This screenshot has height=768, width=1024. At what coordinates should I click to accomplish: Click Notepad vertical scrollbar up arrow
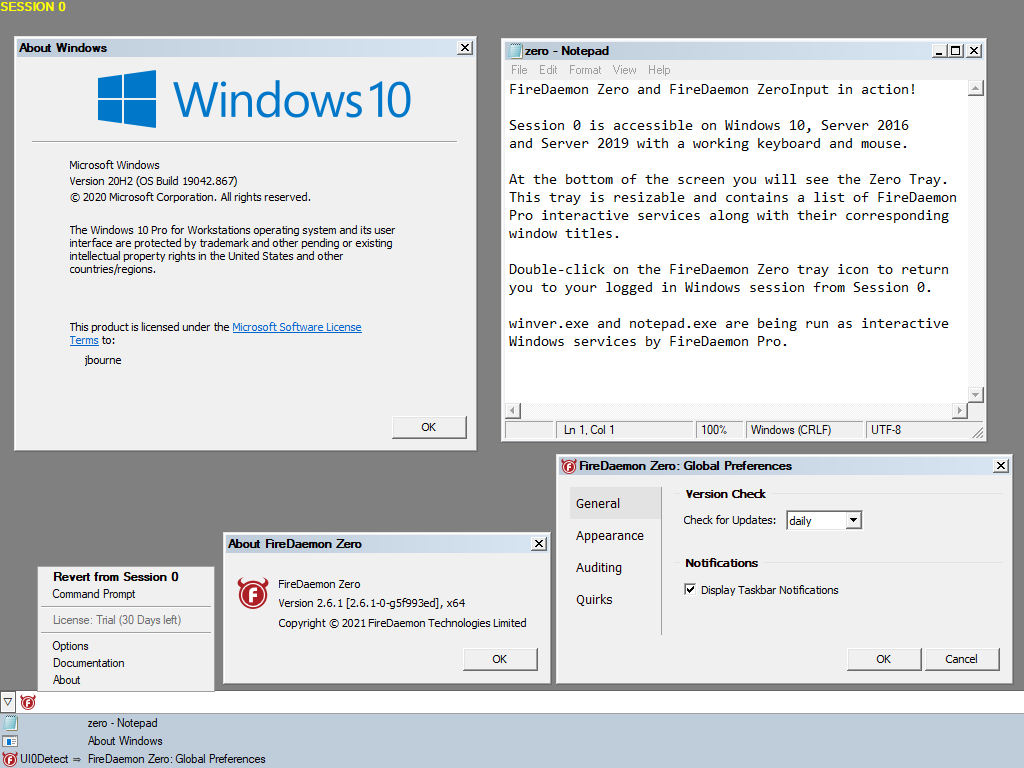coord(976,88)
